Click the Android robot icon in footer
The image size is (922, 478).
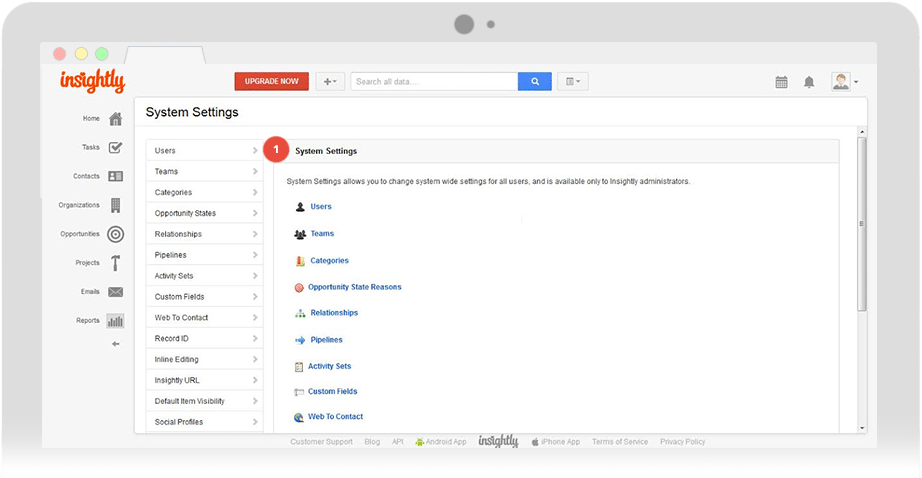[419, 442]
